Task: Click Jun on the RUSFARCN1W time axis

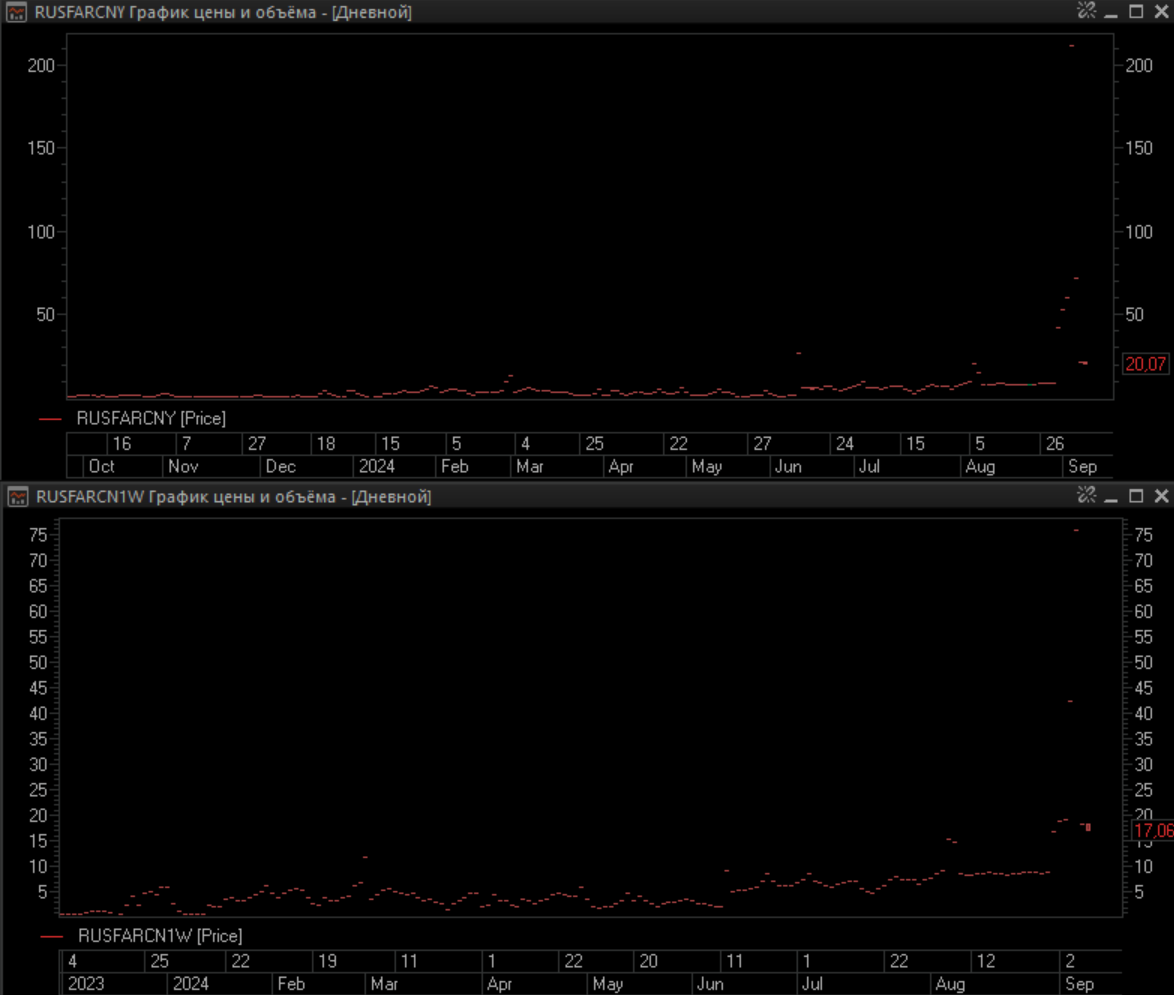Action: 710,984
